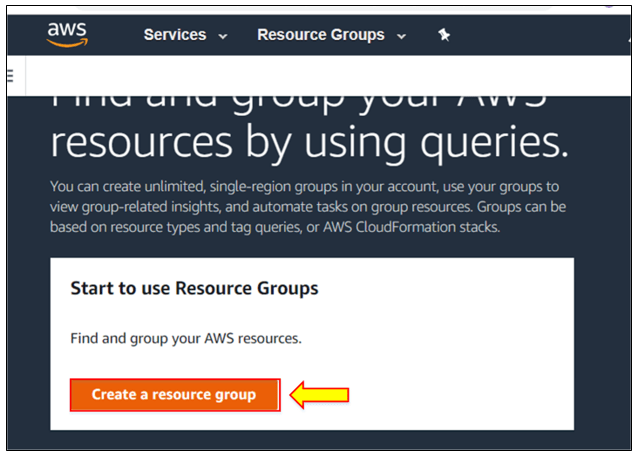Image resolution: width=637 pixels, height=457 pixels.
Task: Click the pin shortcuts icon
Action: [444, 35]
